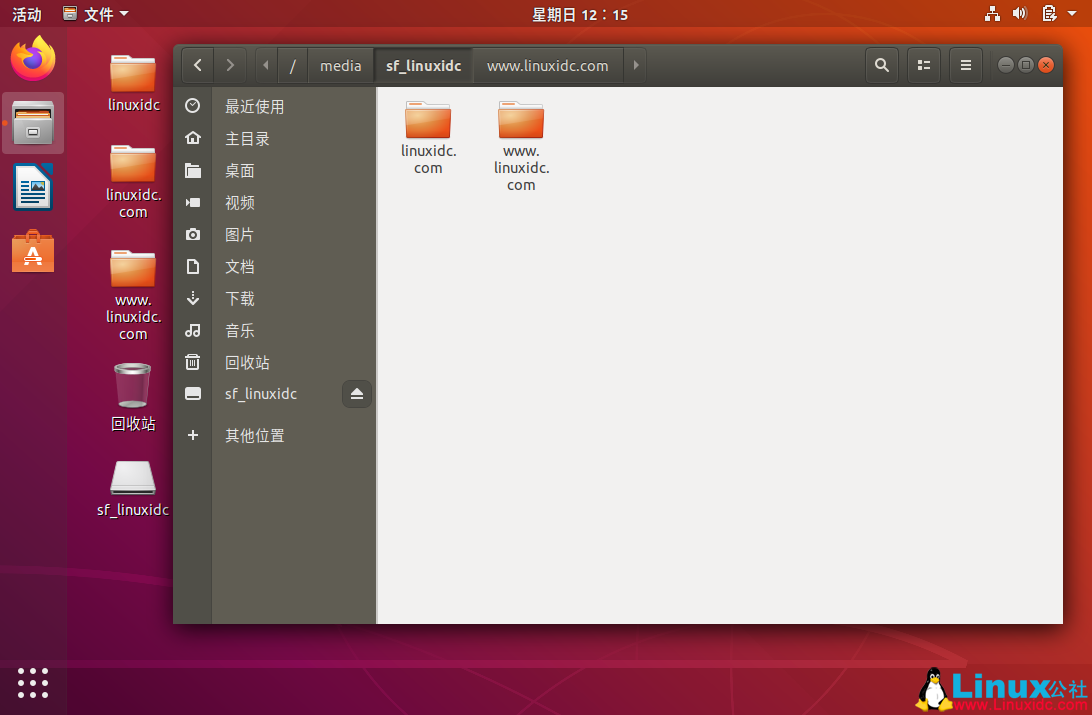Toggle the 视频 (Videos) sidebar location
This screenshot has width=1092, height=715.
tap(239, 202)
